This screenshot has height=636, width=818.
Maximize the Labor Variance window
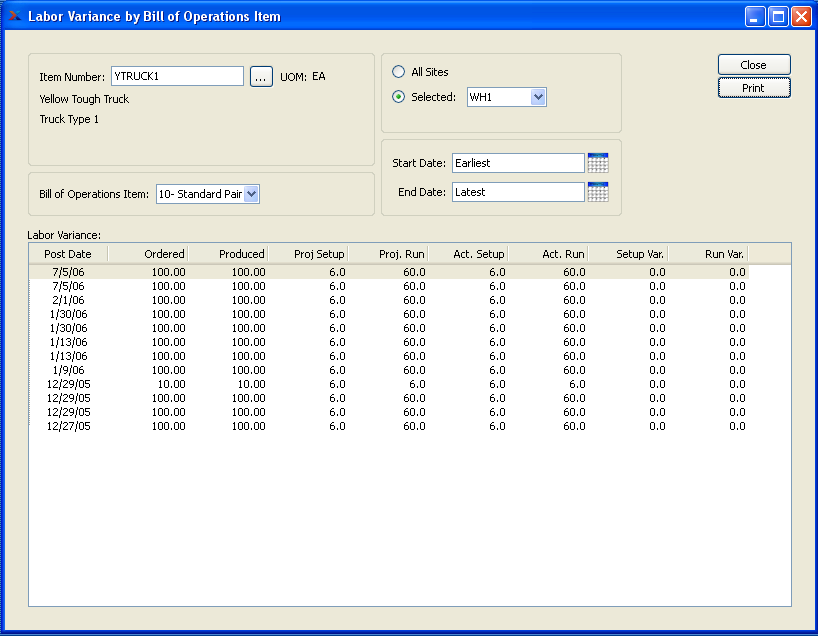click(x=779, y=17)
